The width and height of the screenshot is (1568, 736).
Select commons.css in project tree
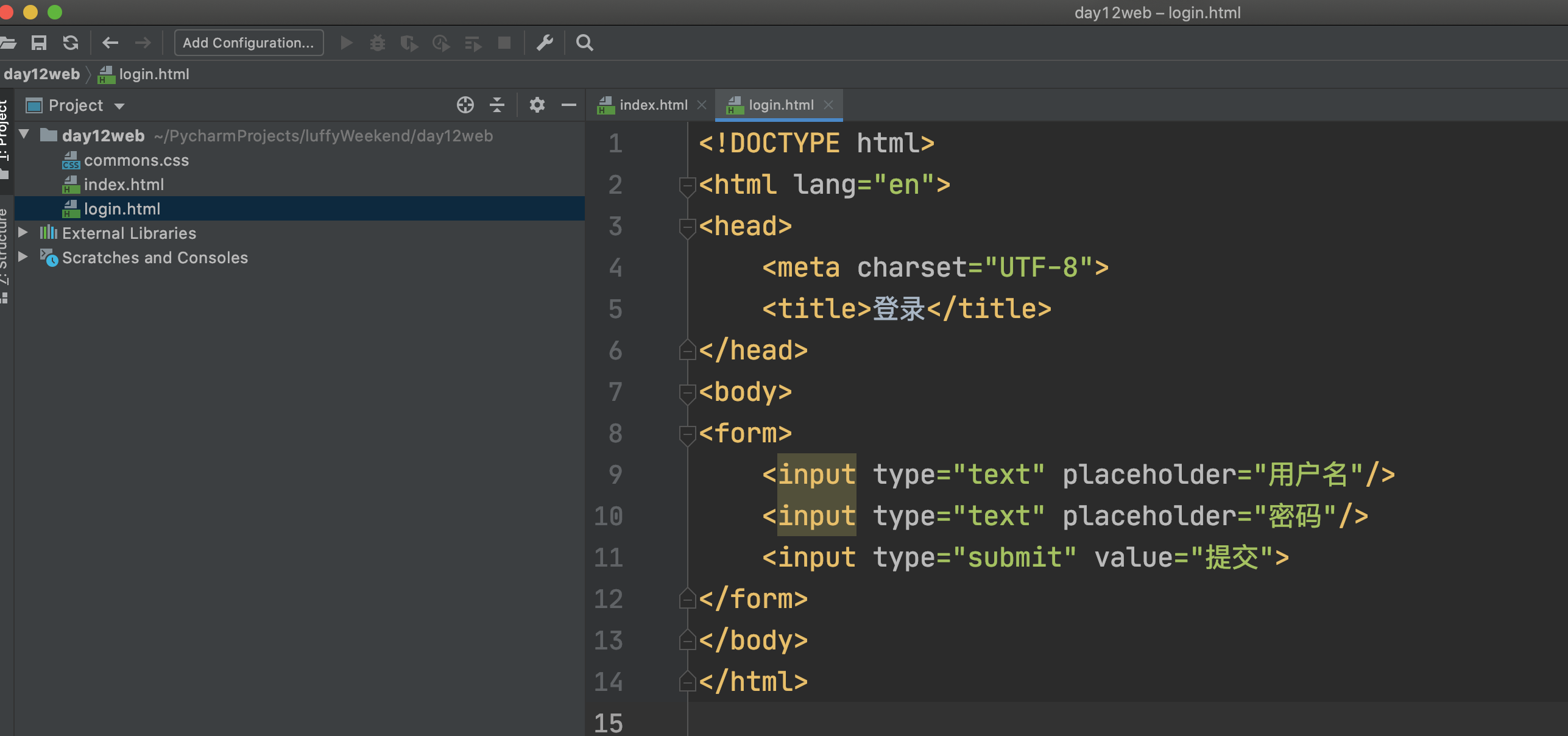136,160
